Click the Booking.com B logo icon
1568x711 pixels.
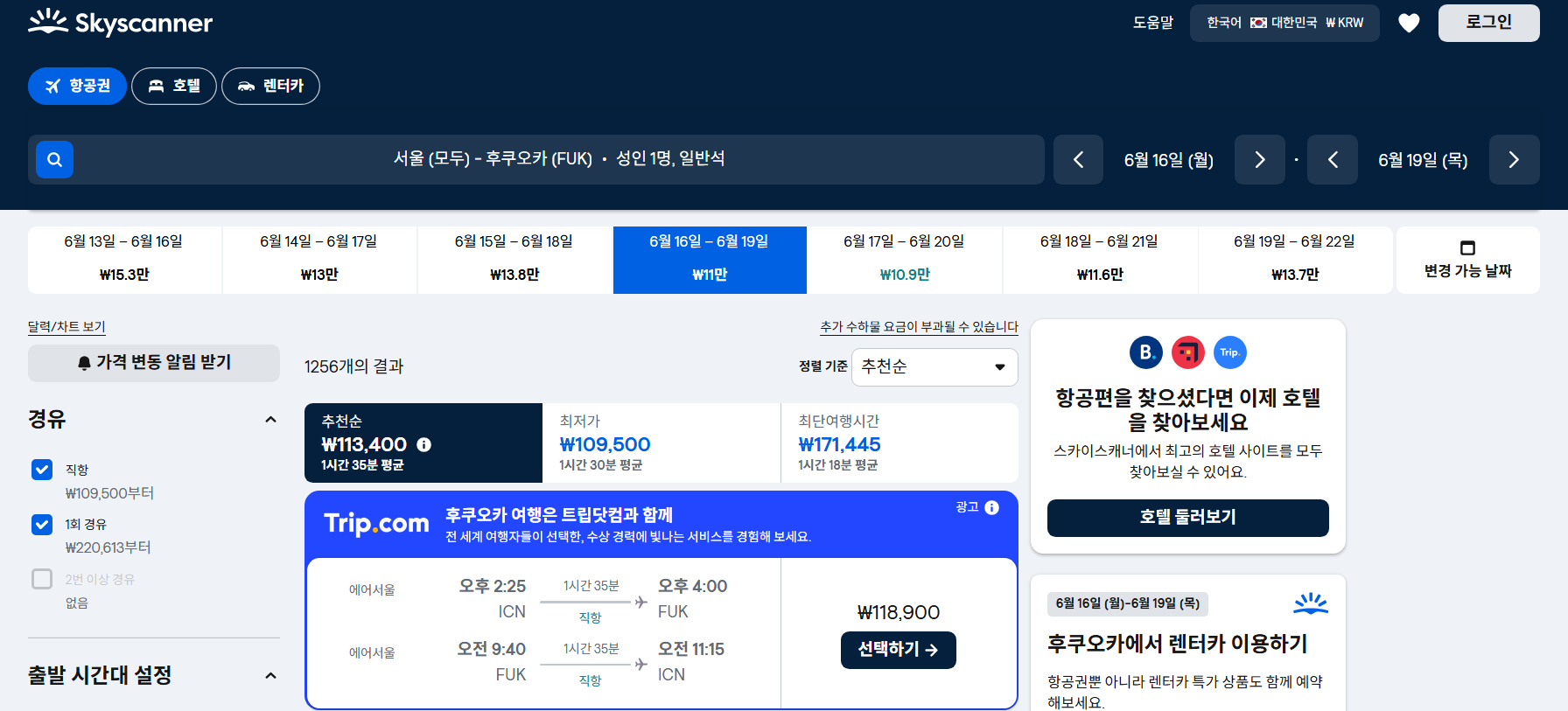[x=1146, y=352]
